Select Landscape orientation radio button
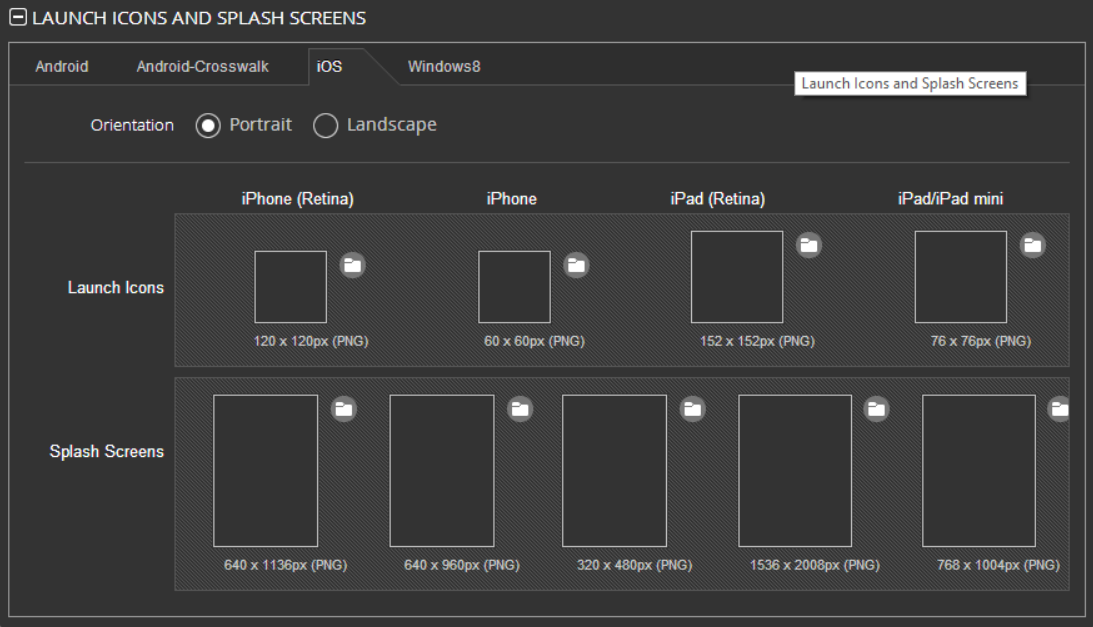1093x627 pixels. [326, 126]
